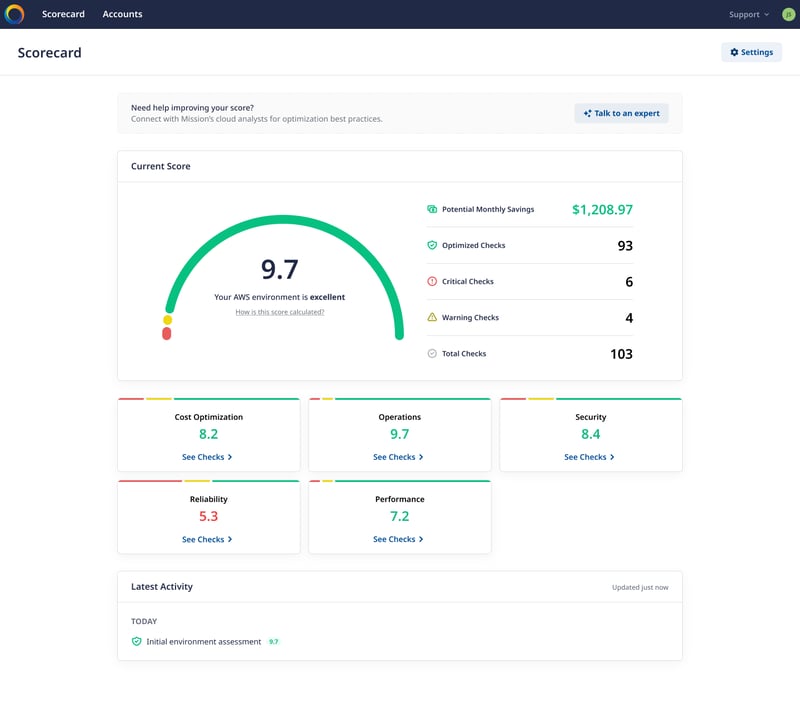
Task: Open See Checks under Security
Action: 589,457
